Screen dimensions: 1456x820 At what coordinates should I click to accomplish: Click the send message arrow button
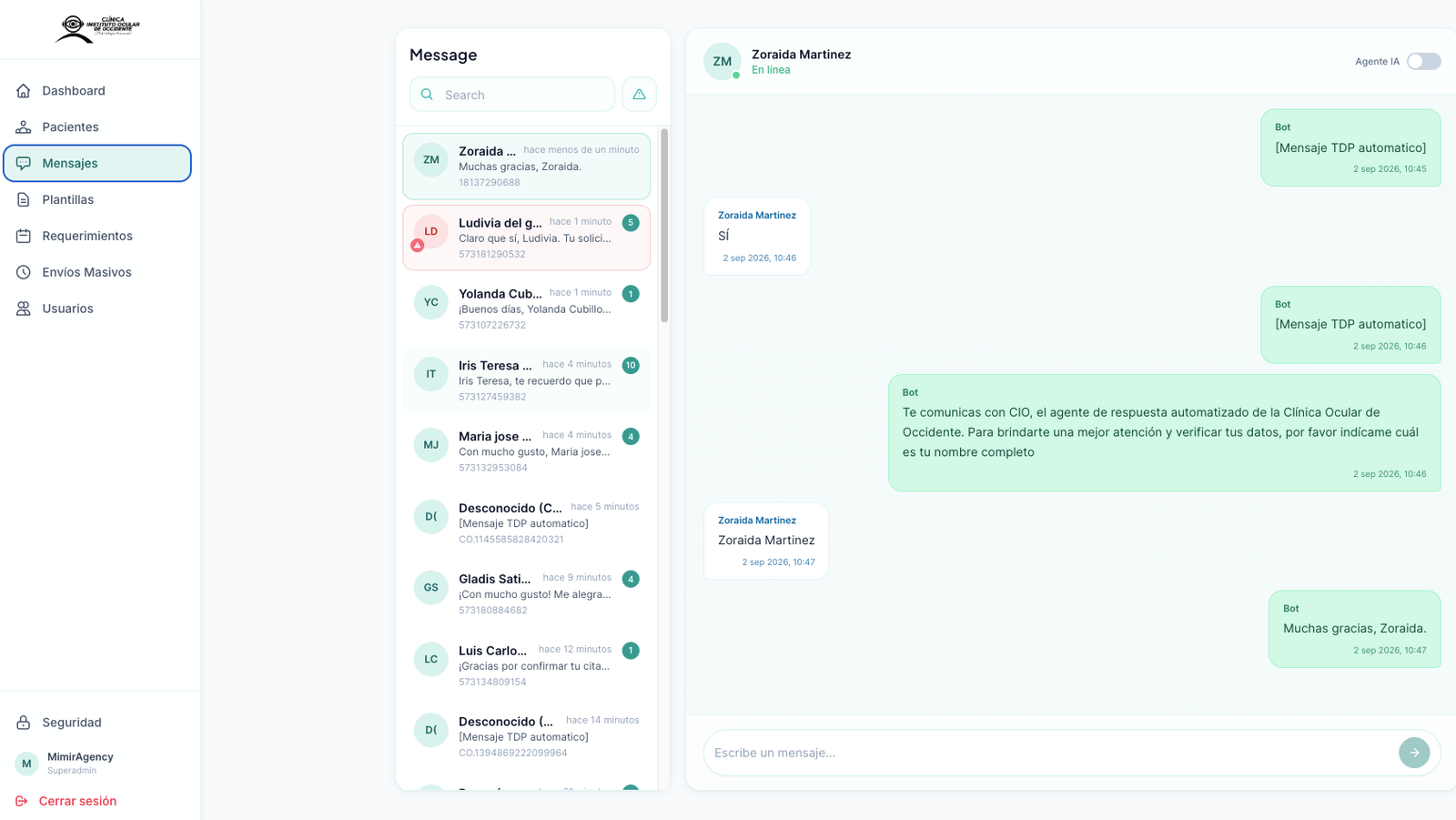pyautogui.click(x=1414, y=753)
